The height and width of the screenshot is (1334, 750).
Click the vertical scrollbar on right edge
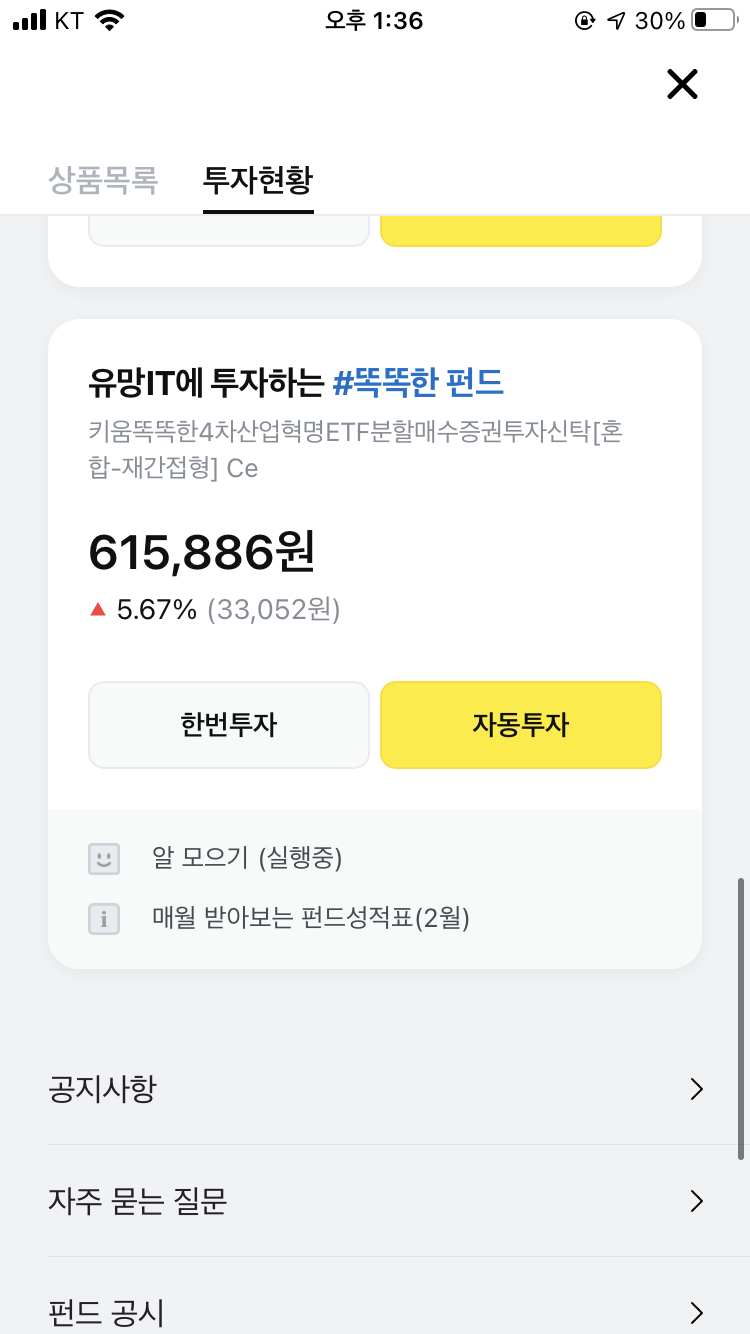(x=741, y=1018)
